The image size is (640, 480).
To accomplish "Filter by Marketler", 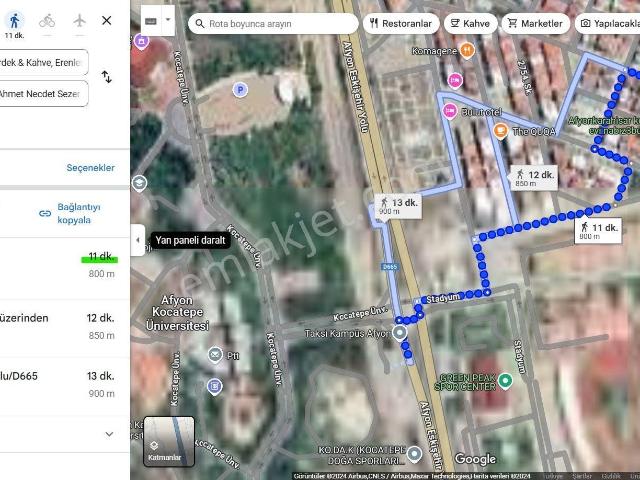I will 536,24.
